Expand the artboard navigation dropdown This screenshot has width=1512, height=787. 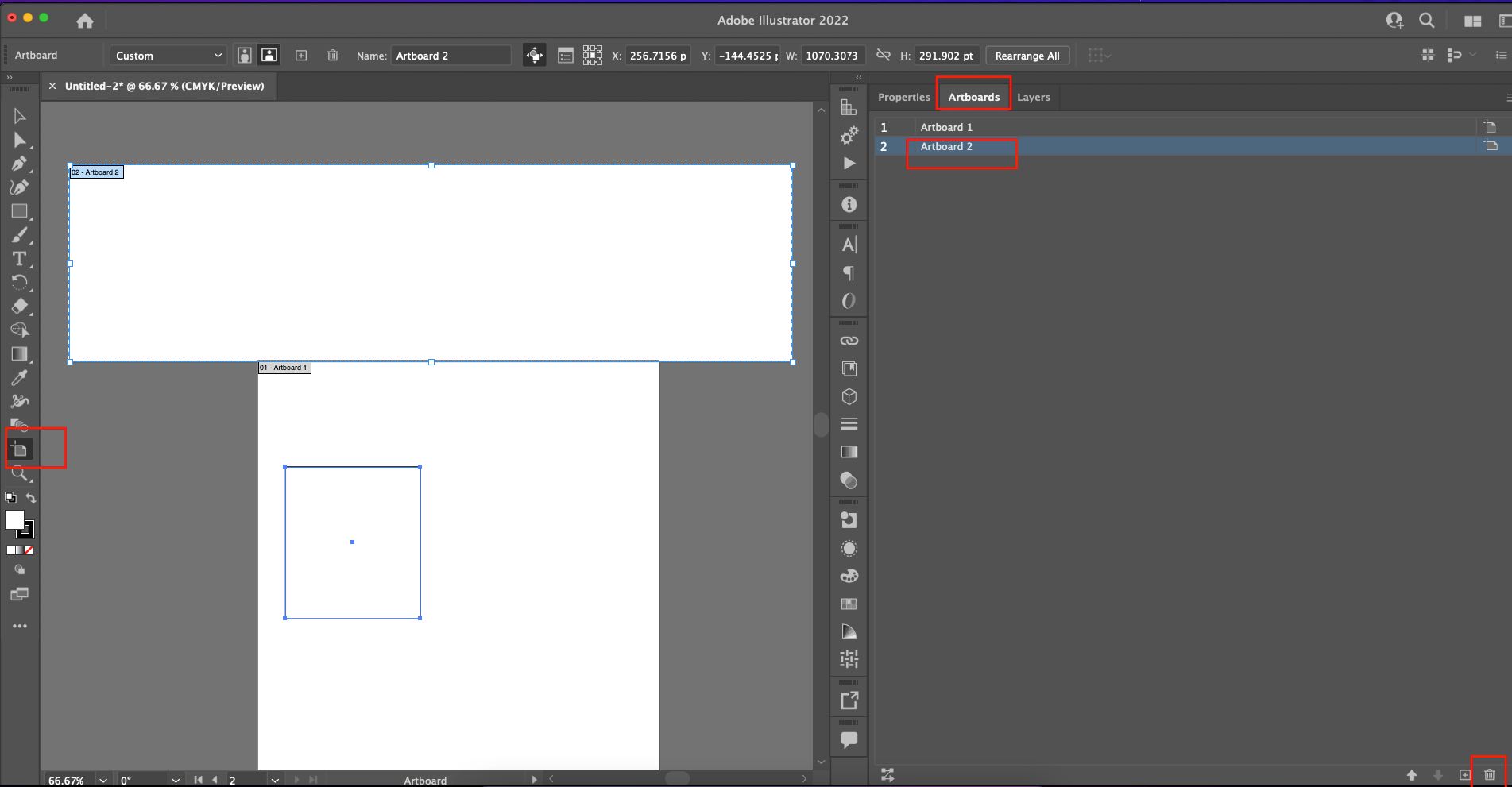(275, 780)
